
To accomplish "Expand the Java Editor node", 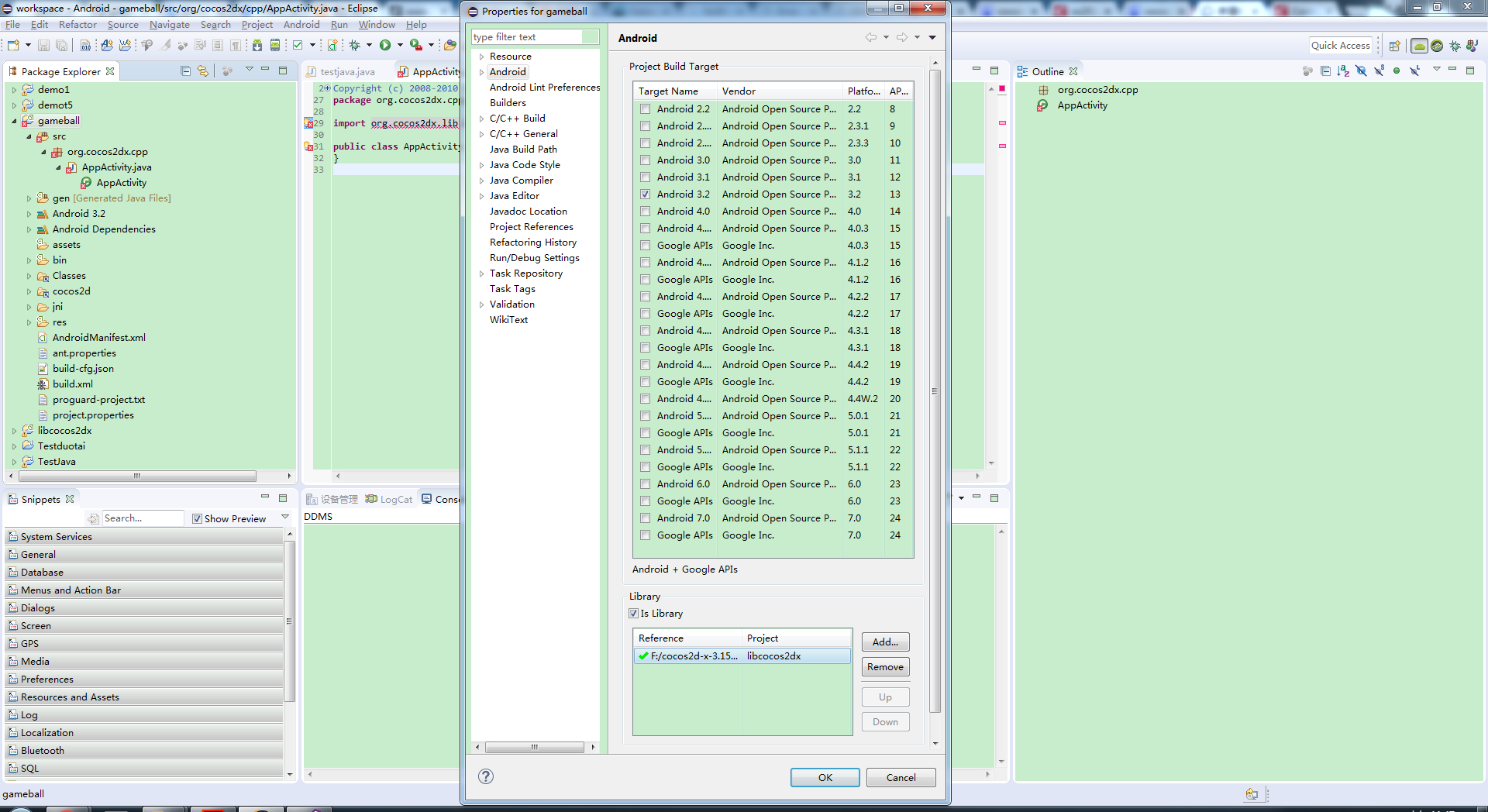I will 481,196.
